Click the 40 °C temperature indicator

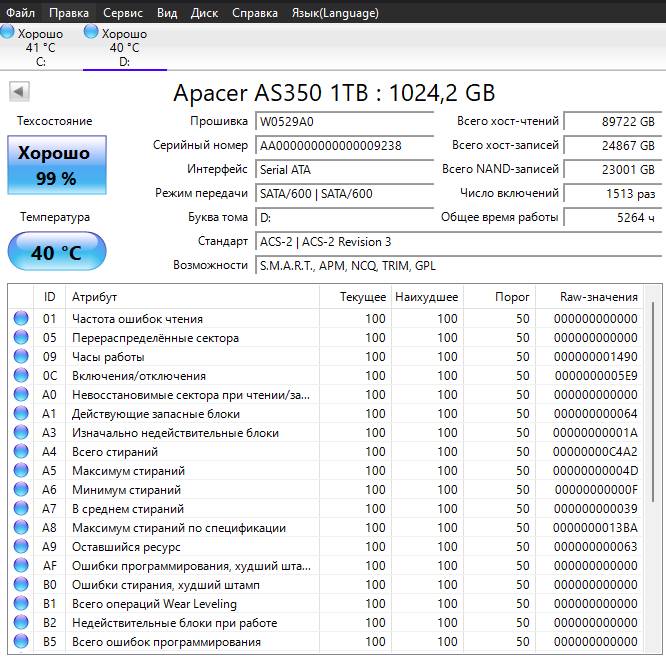click(57, 251)
